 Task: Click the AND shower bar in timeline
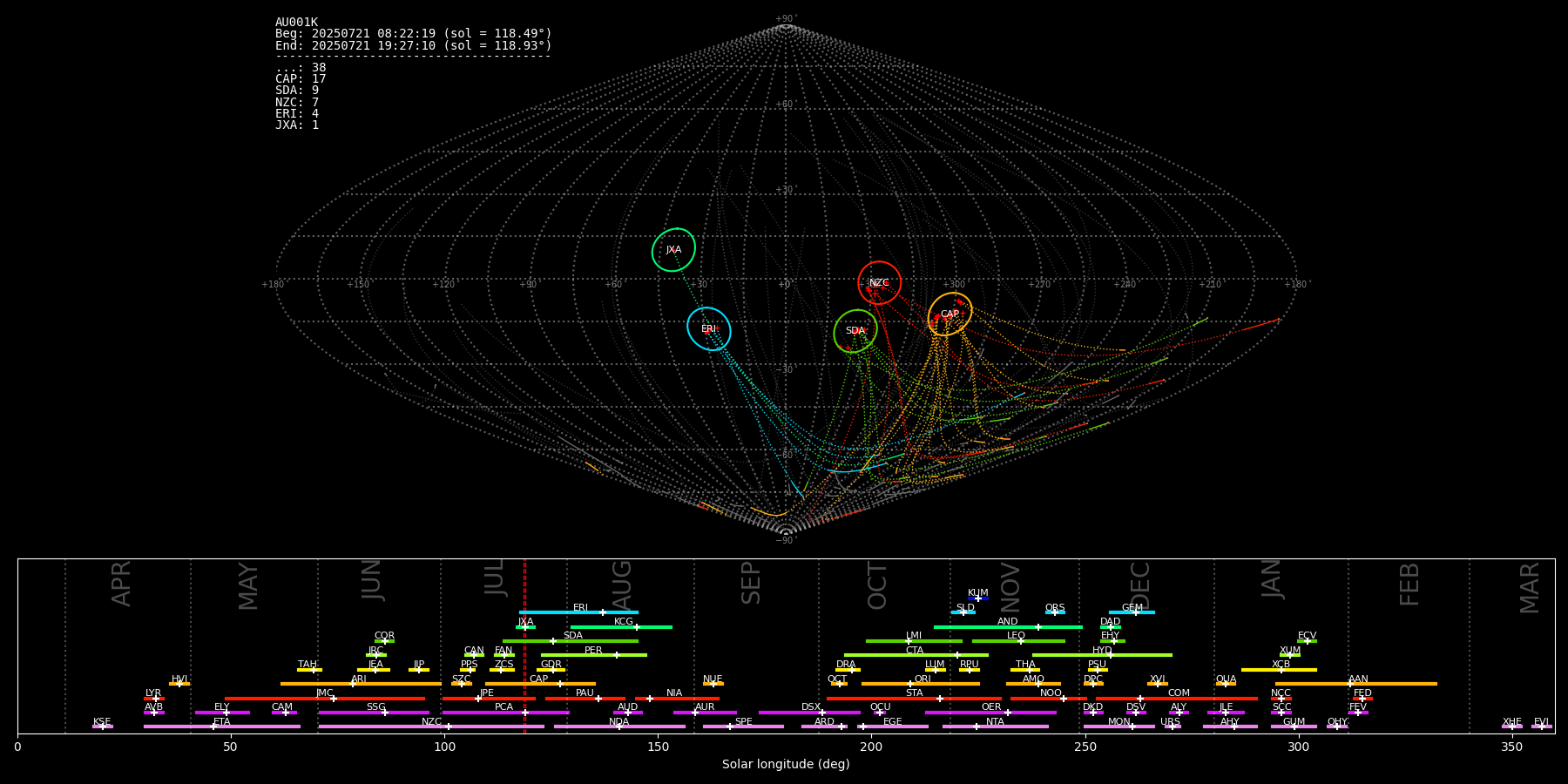point(1008,626)
